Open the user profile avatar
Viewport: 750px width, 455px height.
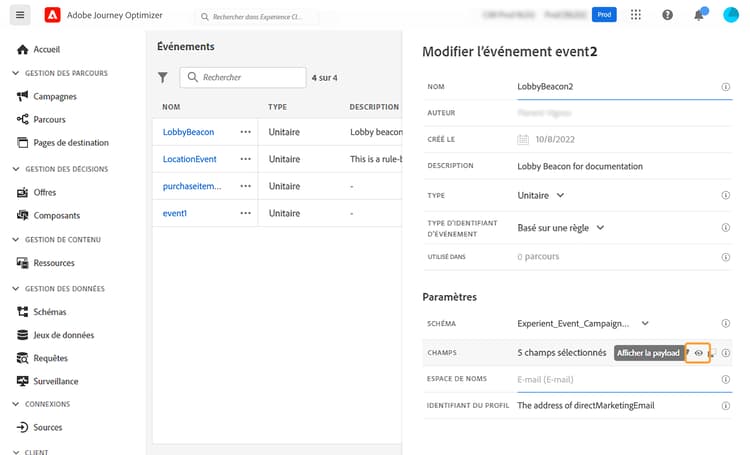(x=730, y=15)
